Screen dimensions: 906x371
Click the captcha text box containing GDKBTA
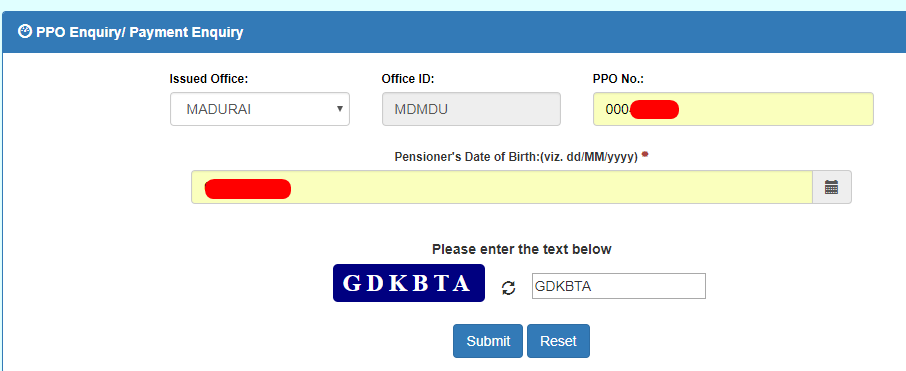619,286
